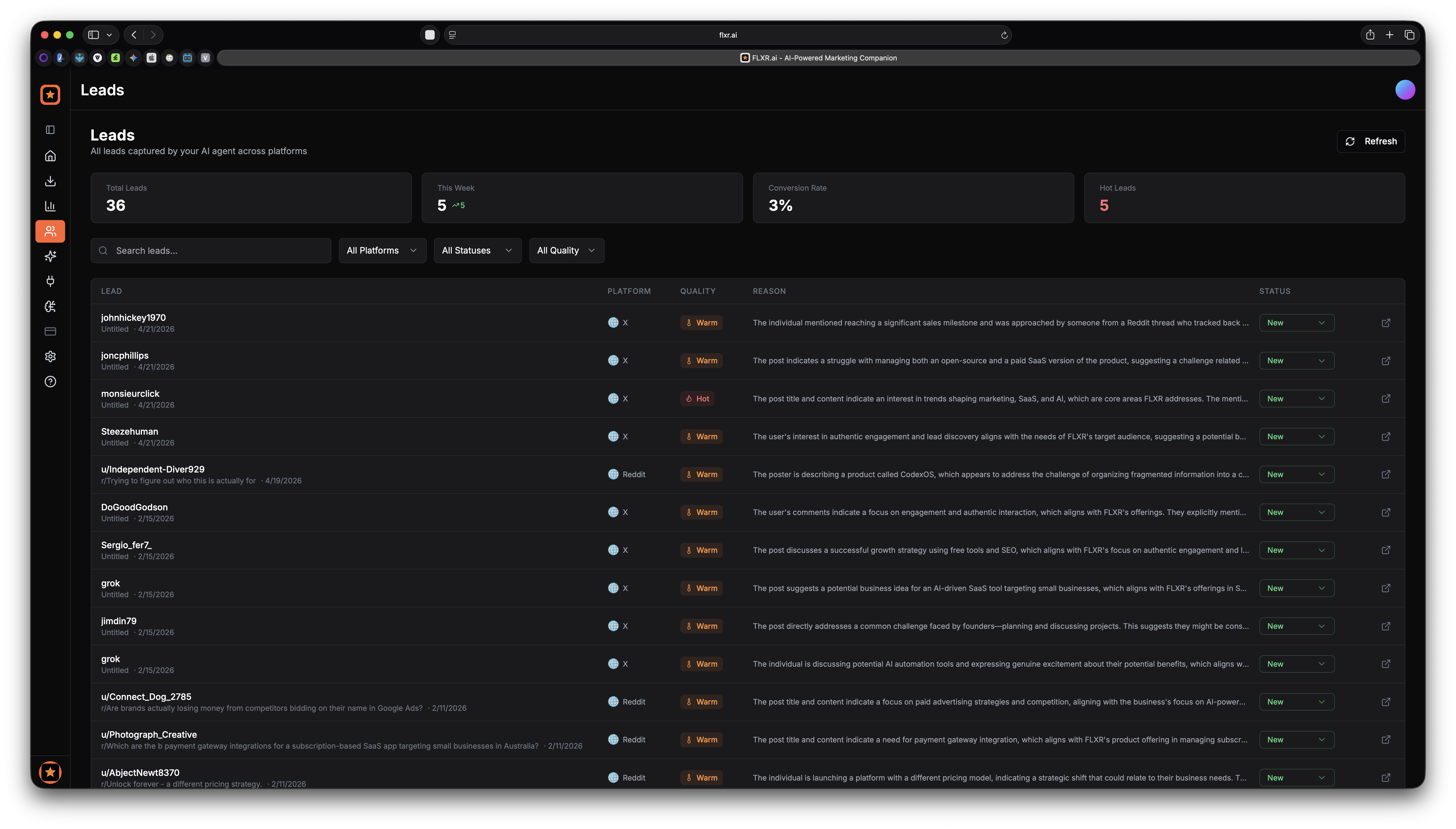The height and width of the screenshot is (829, 1456).
Task: Toggle the sidebar panel icon below logo
Action: pyautogui.click(x=50, y=130)
